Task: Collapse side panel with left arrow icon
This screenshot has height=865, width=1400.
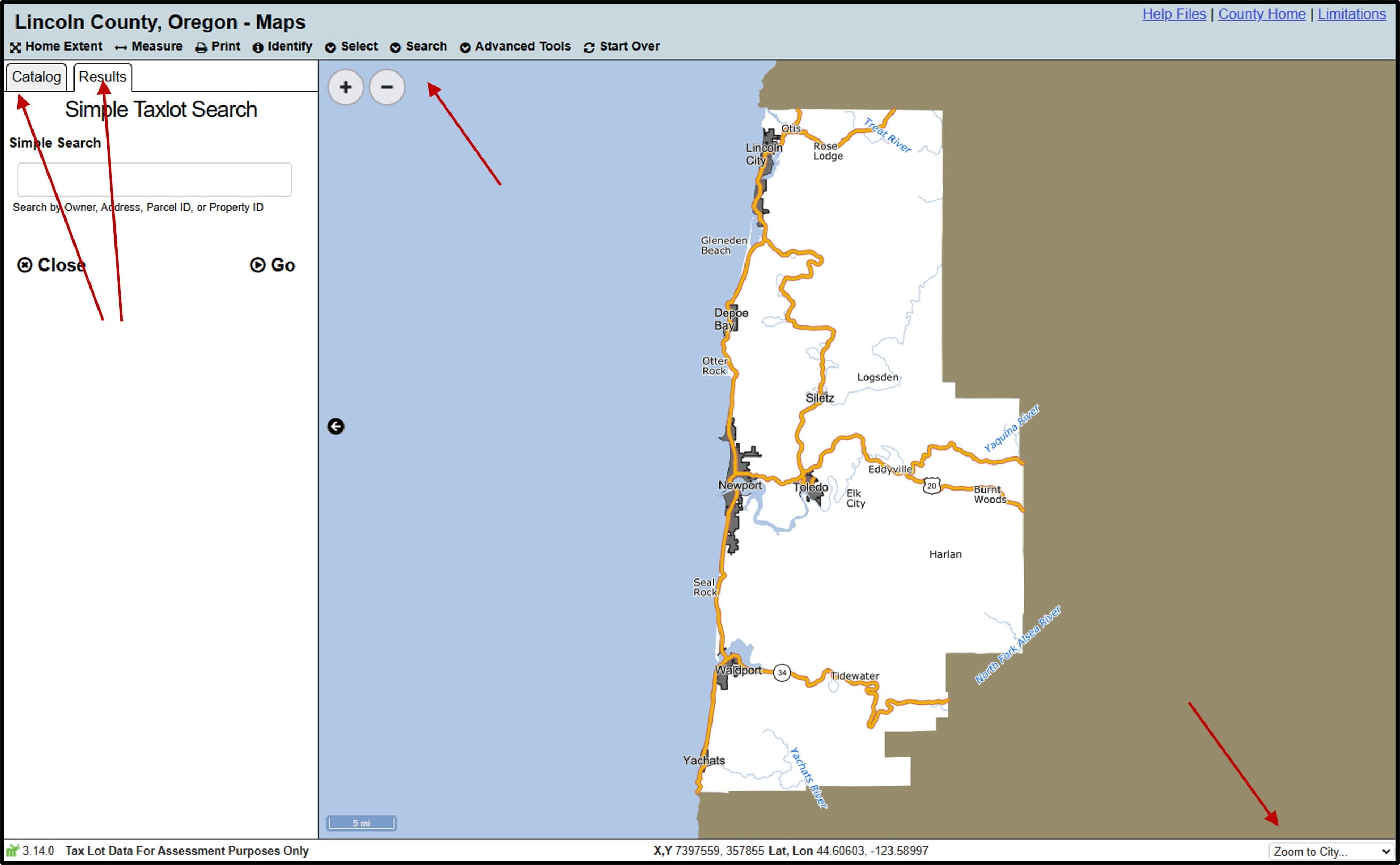Action: [335, 426]
